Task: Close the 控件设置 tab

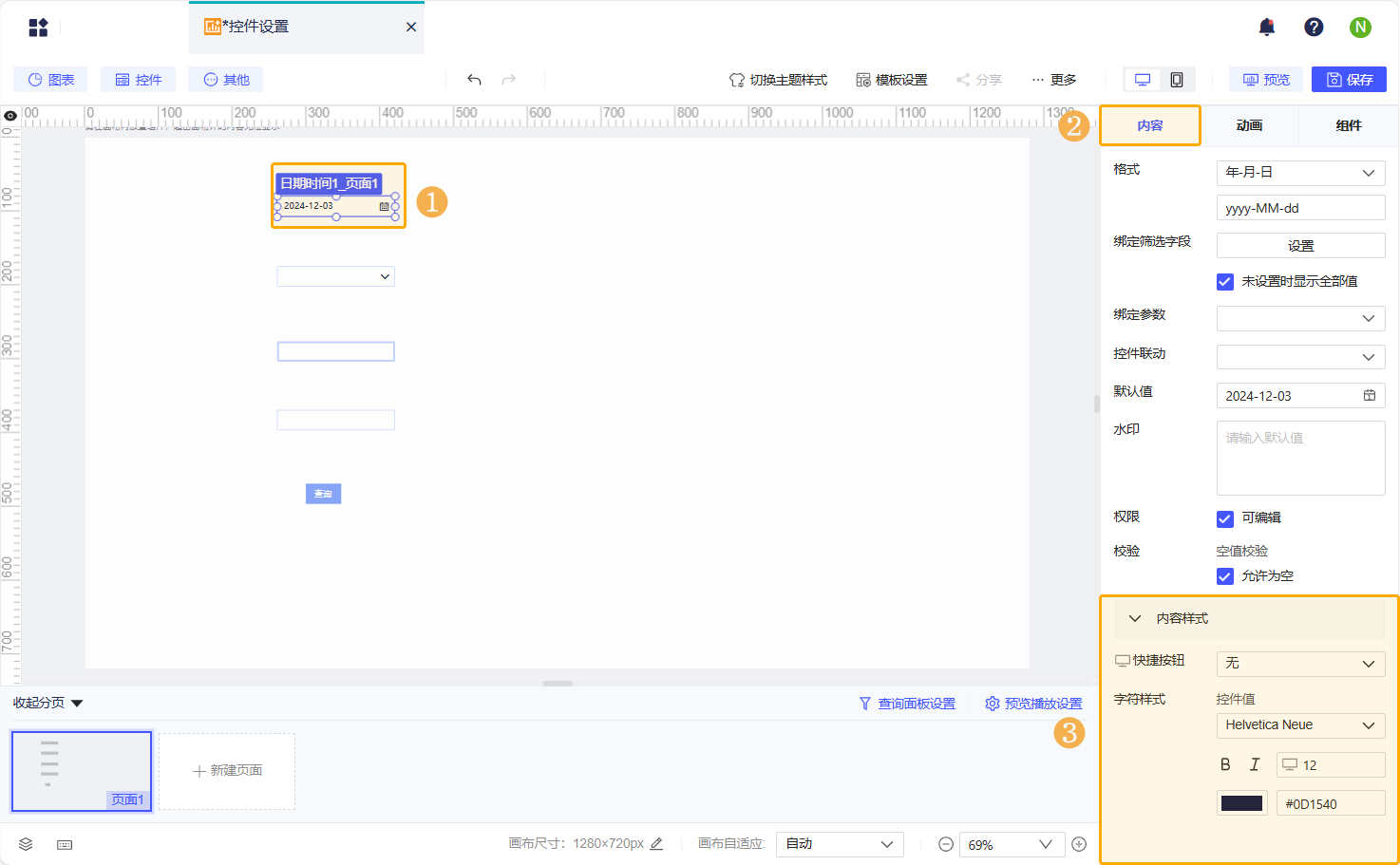Action: pos(411,27)
